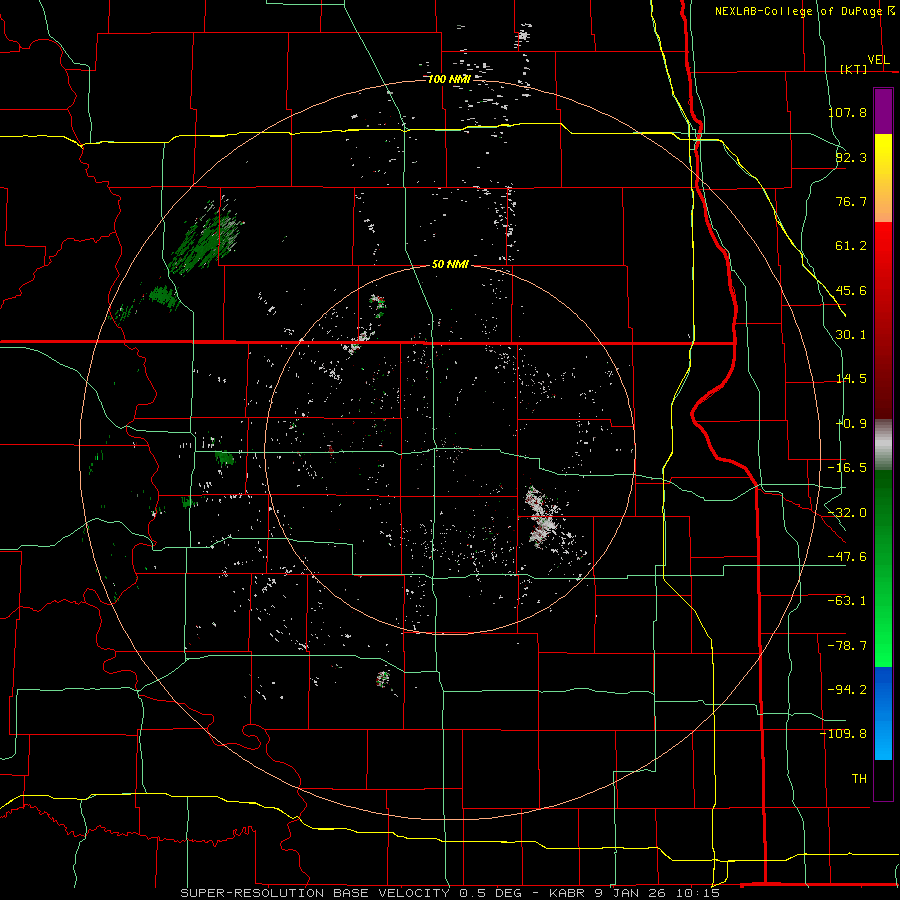Select the -109.8 scale value
The height and width of the screenshot is (900, 900).
pos(844,734)
